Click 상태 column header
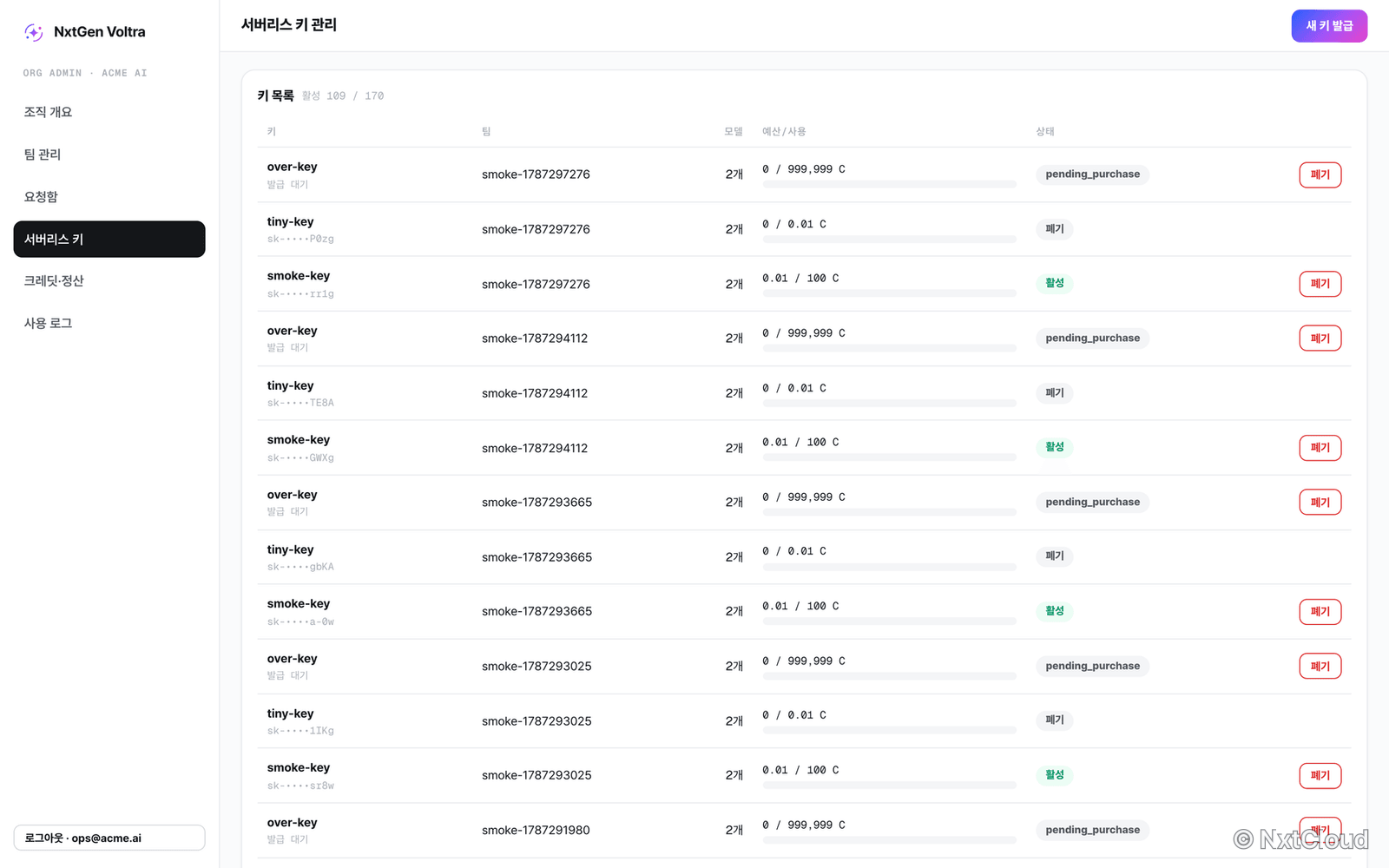Viewport: 1389px width, 868px height. [1045, 132]
